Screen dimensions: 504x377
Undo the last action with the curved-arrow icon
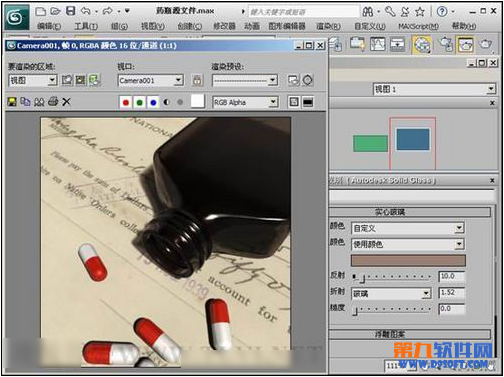coord(86,11)
